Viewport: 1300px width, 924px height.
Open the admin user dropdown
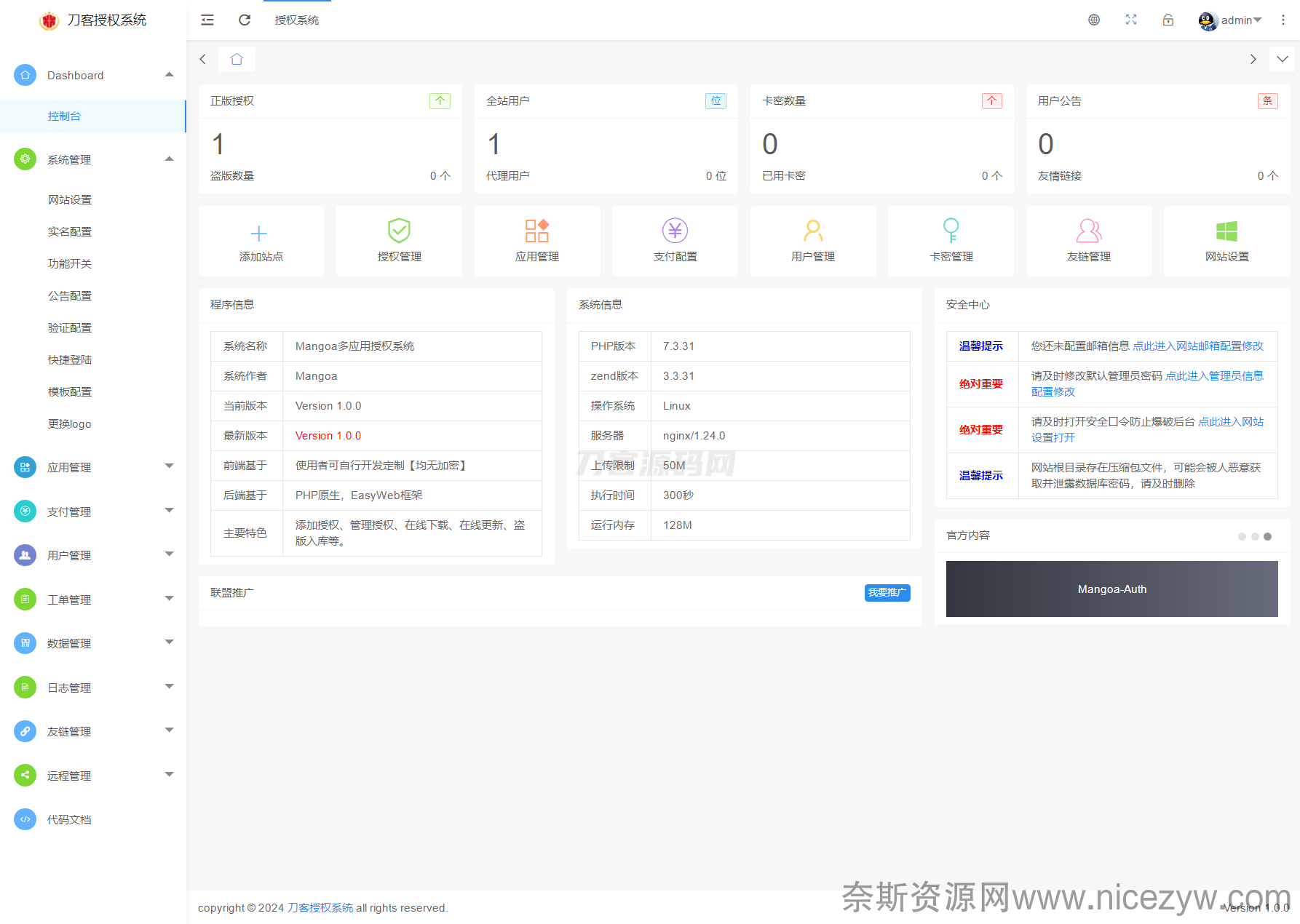[x=1230, y=20]
